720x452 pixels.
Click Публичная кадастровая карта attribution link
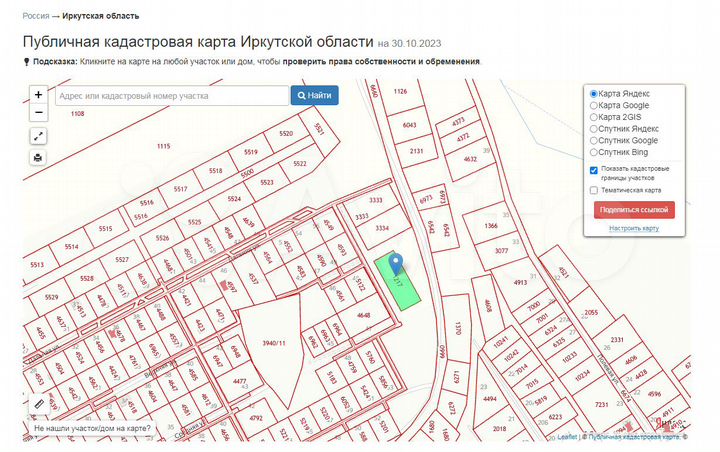tap(633, 437)
